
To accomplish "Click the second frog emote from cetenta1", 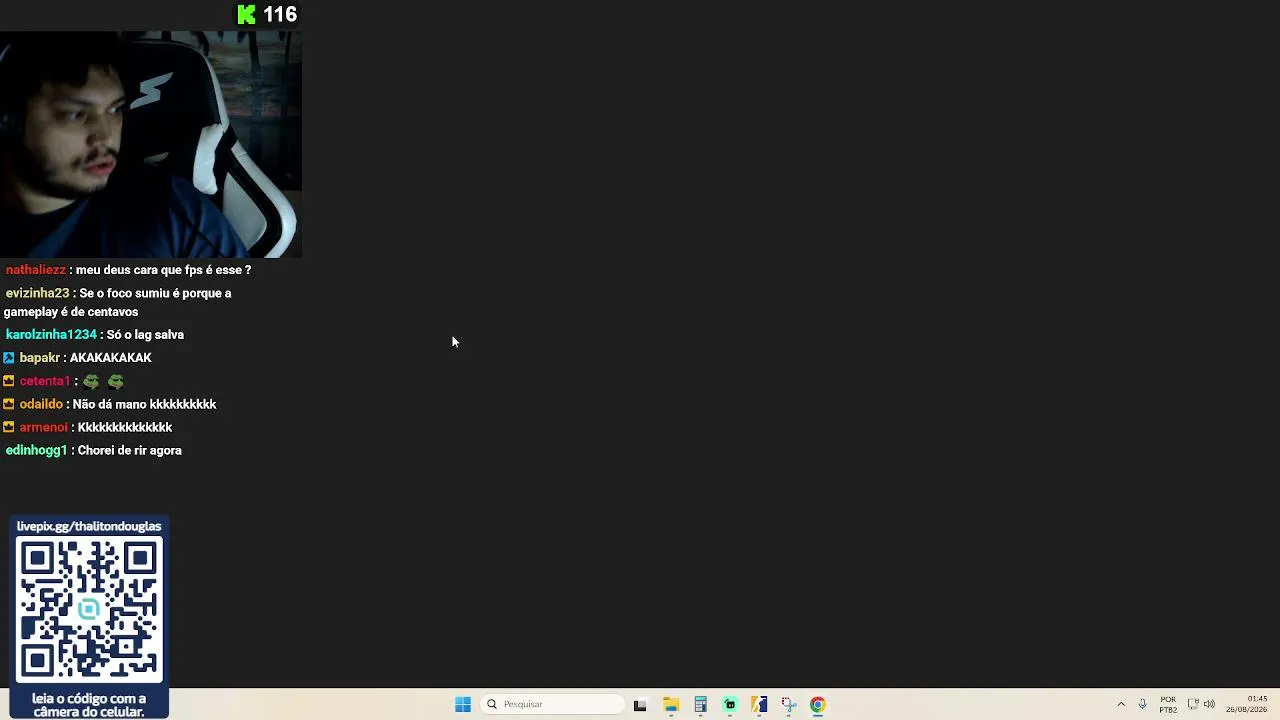I will (115, 381).
